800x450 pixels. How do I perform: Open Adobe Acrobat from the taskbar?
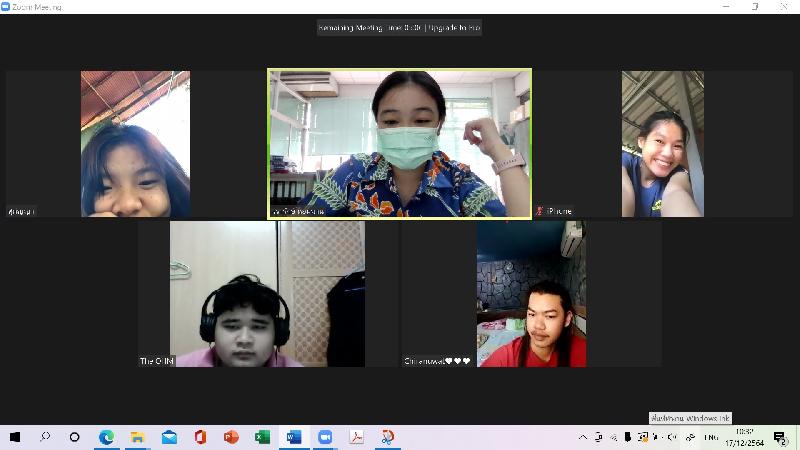click(355, 437)
